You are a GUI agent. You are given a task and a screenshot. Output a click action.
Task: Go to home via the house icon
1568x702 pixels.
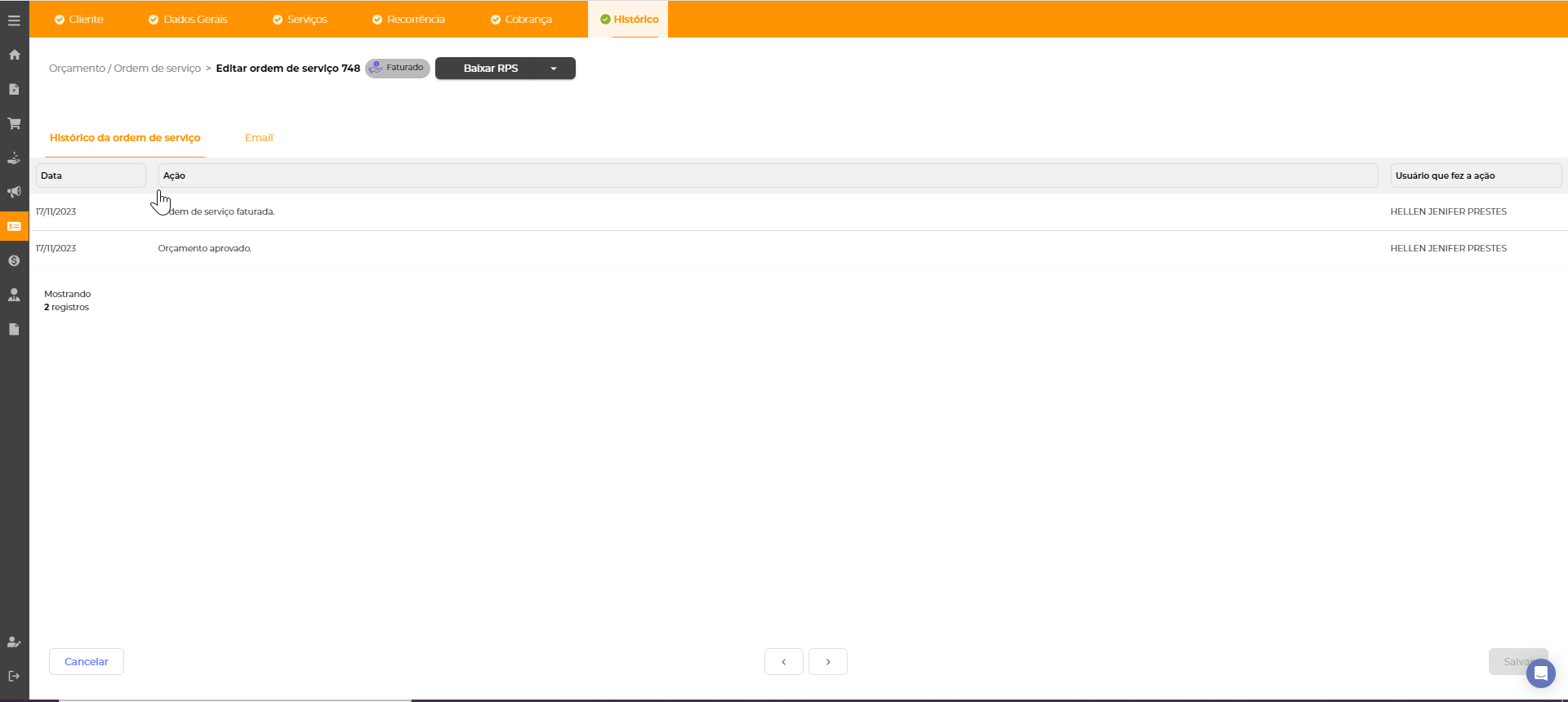point(14,55)
